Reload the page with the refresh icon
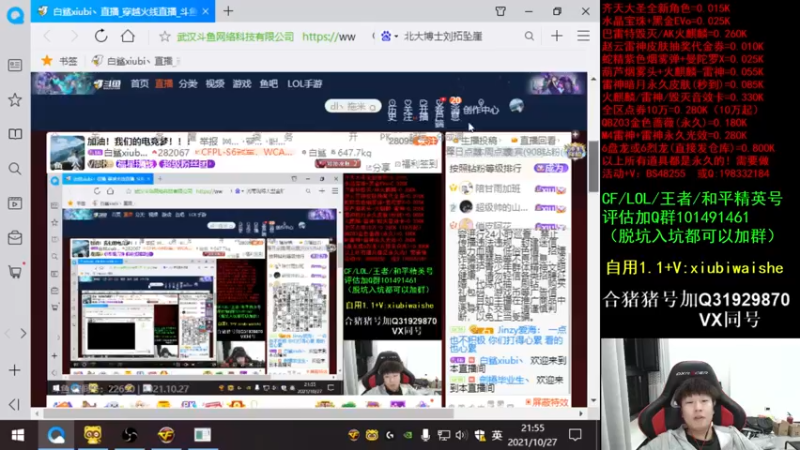Viewport: 800px width, 450px height. pyautogui.click(x=101, y=36)
